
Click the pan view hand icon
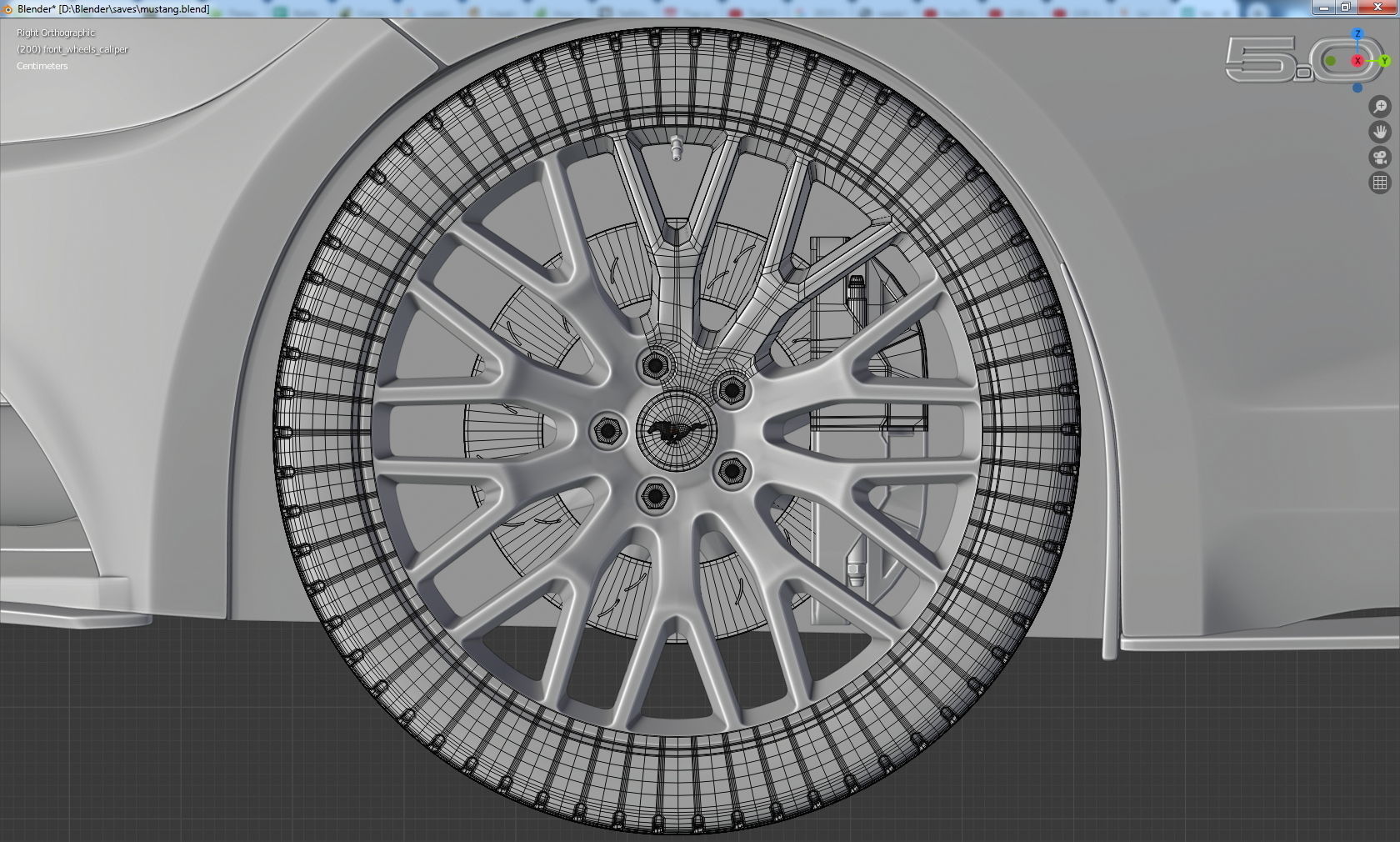tap(1380, 132)
